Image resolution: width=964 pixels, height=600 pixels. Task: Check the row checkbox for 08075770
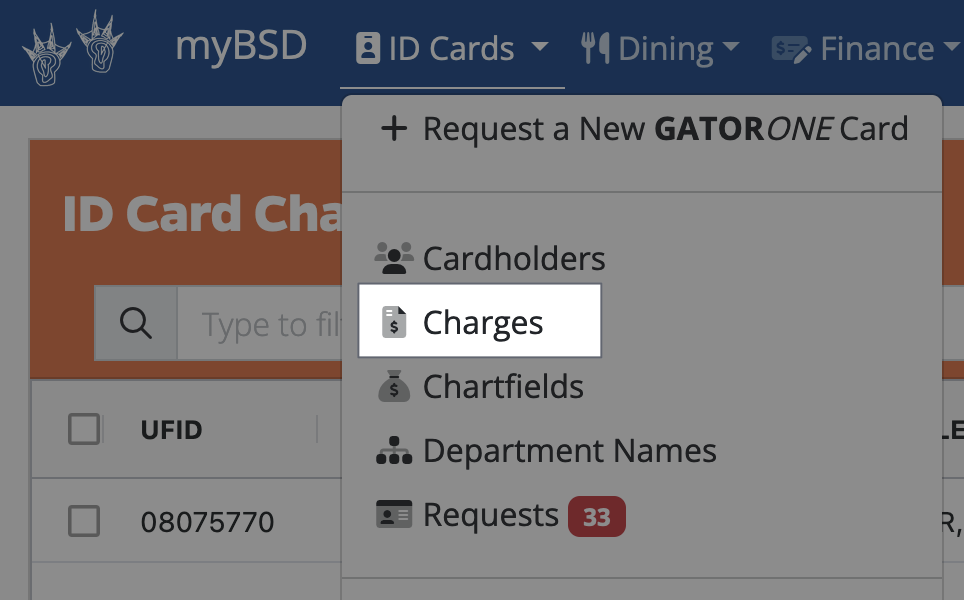click(84, 521)
